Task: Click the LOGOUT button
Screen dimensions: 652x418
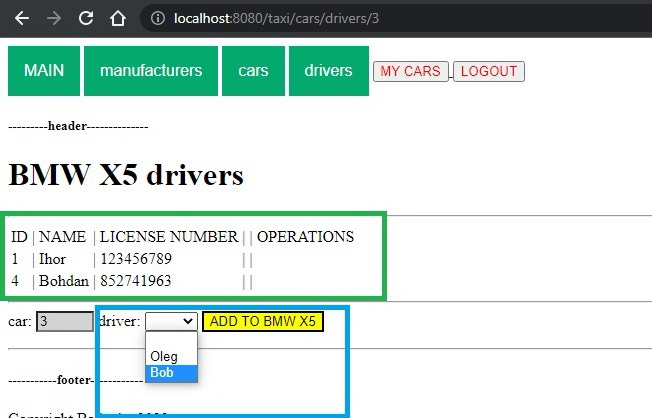Action: coord(489,71)
